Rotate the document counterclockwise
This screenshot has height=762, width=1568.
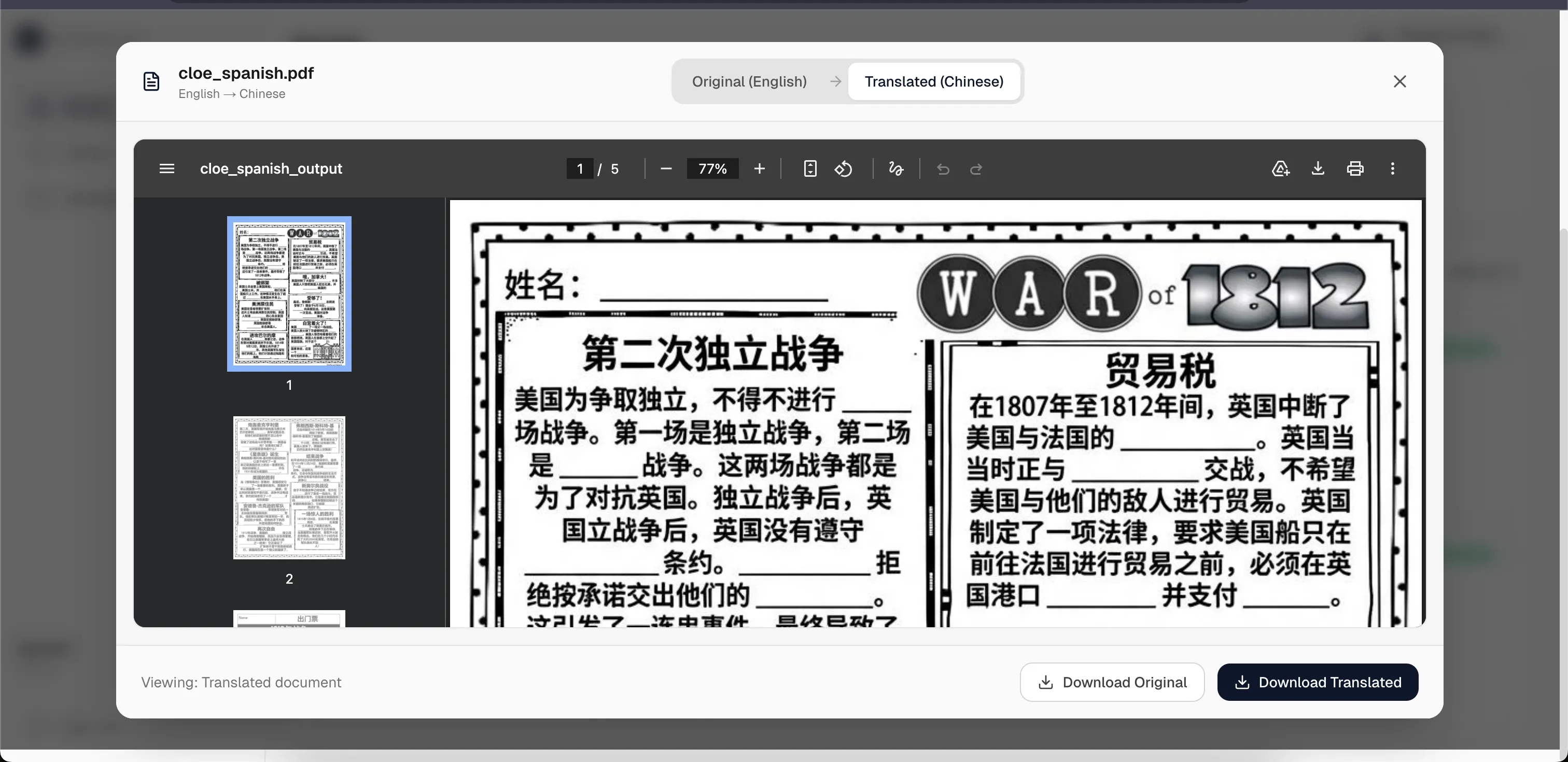(x=843, y=168)
